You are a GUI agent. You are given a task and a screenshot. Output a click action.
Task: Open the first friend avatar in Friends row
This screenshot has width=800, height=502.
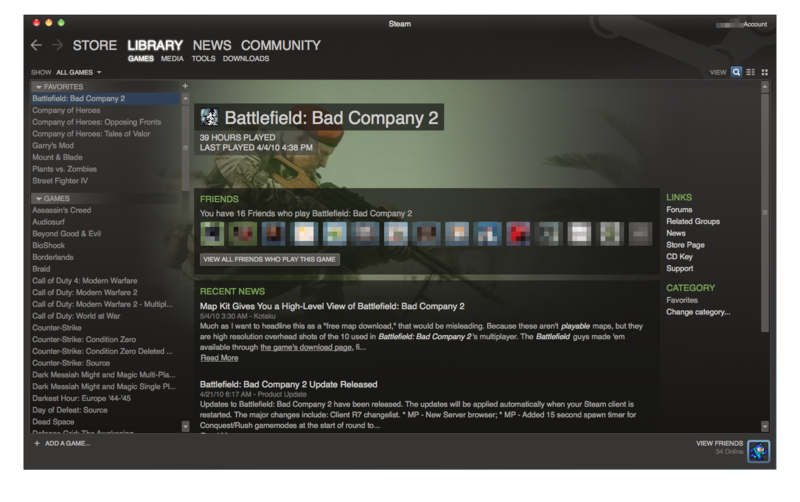click(x=212, y=234)
